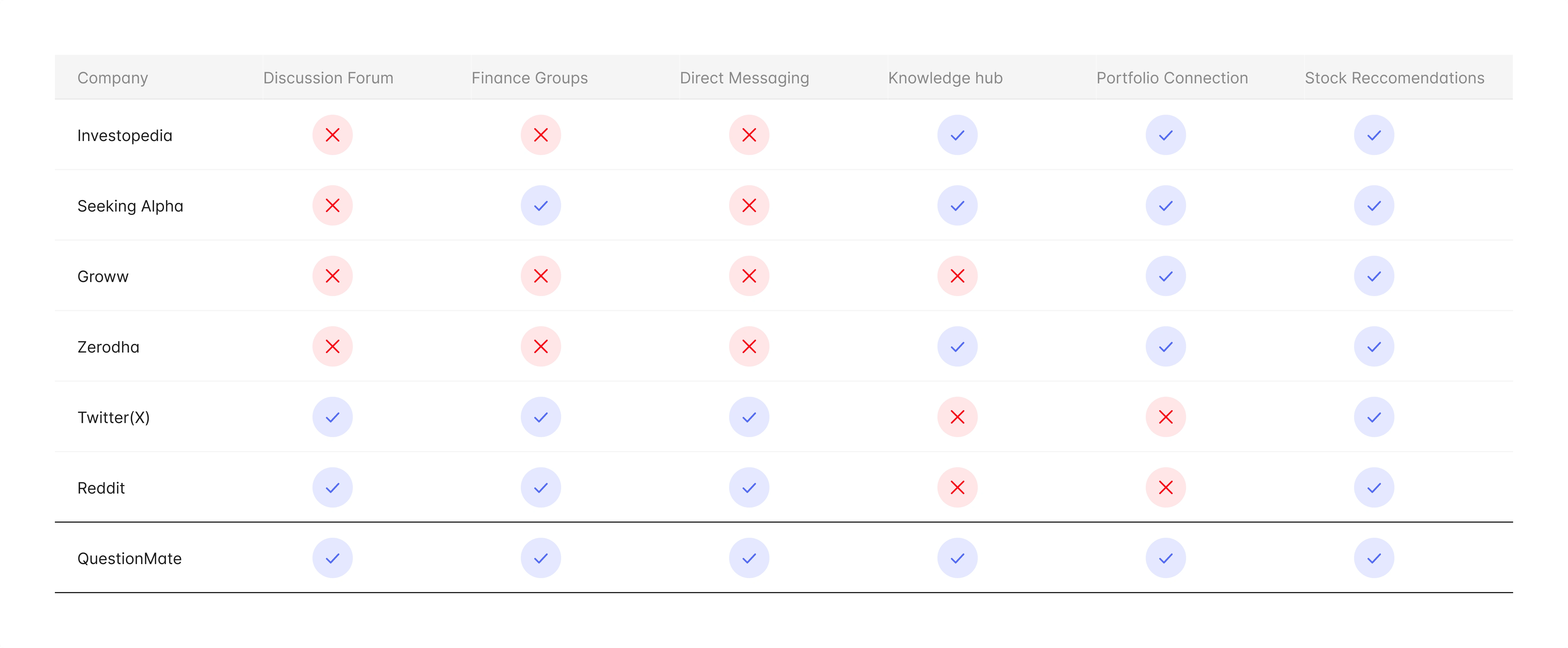Click Groww's Portfolio Connection check icon
This screenshot has height=648, width=1568.
coord(1166,276)
